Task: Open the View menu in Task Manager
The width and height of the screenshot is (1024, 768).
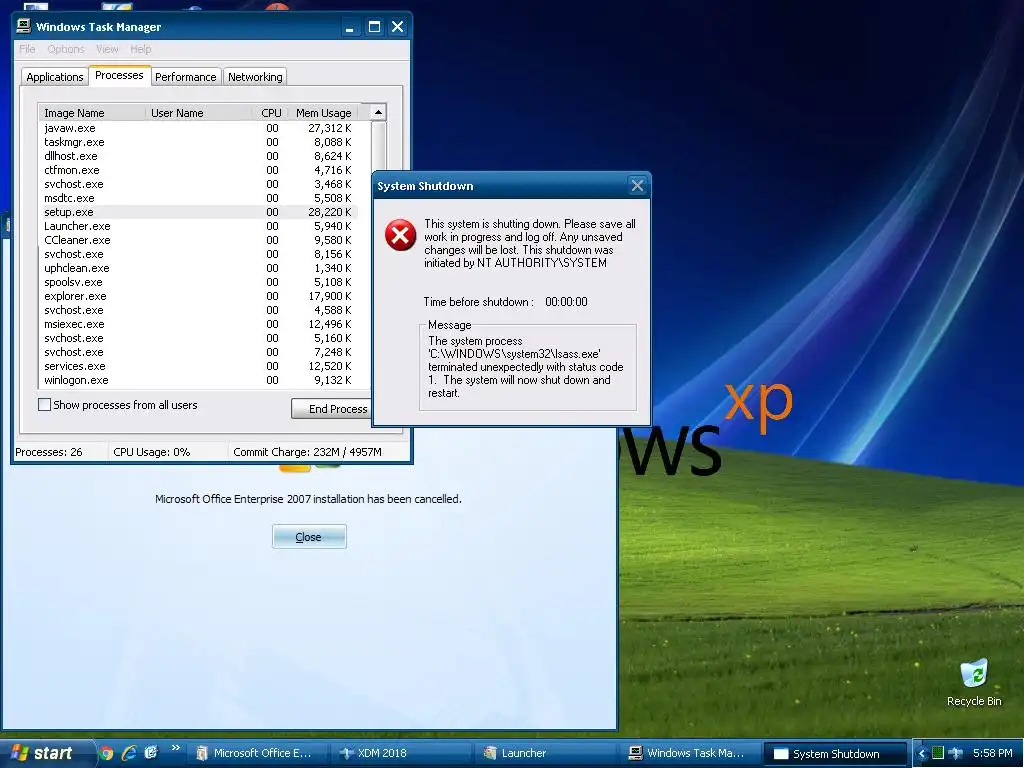Action: pos(107,49)
